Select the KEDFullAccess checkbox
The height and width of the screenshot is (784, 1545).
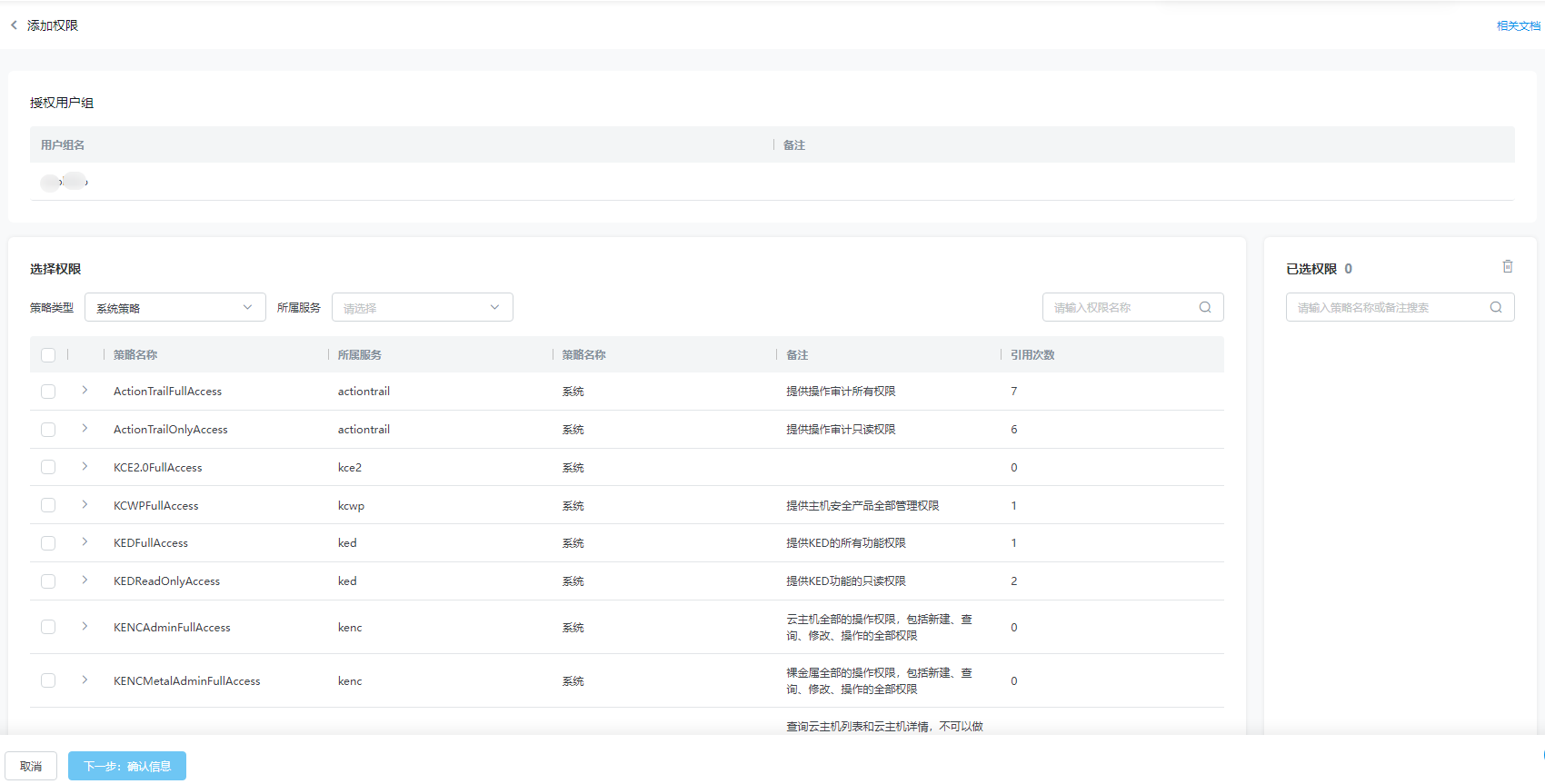point(48,543)
